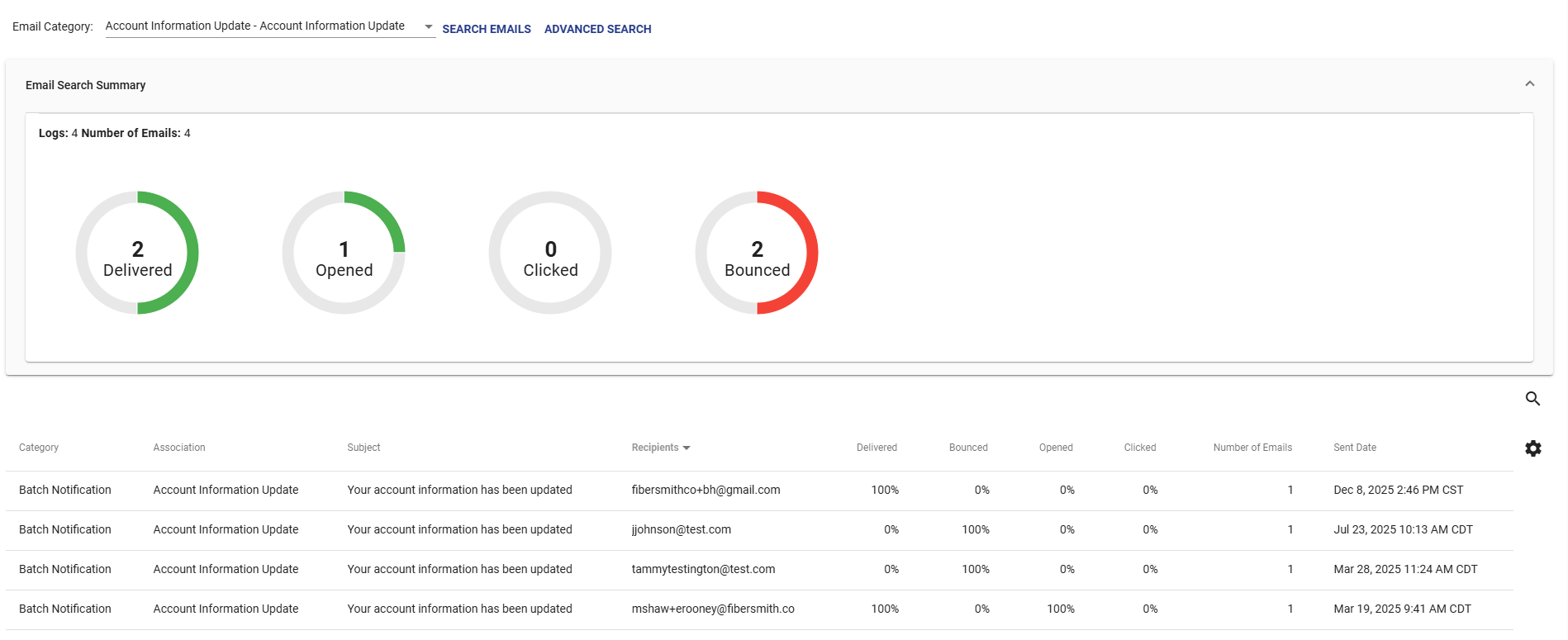Open the fibersmithco+bh@gmail.com email row
This screenshot has height=640, width=1568.
706,490
